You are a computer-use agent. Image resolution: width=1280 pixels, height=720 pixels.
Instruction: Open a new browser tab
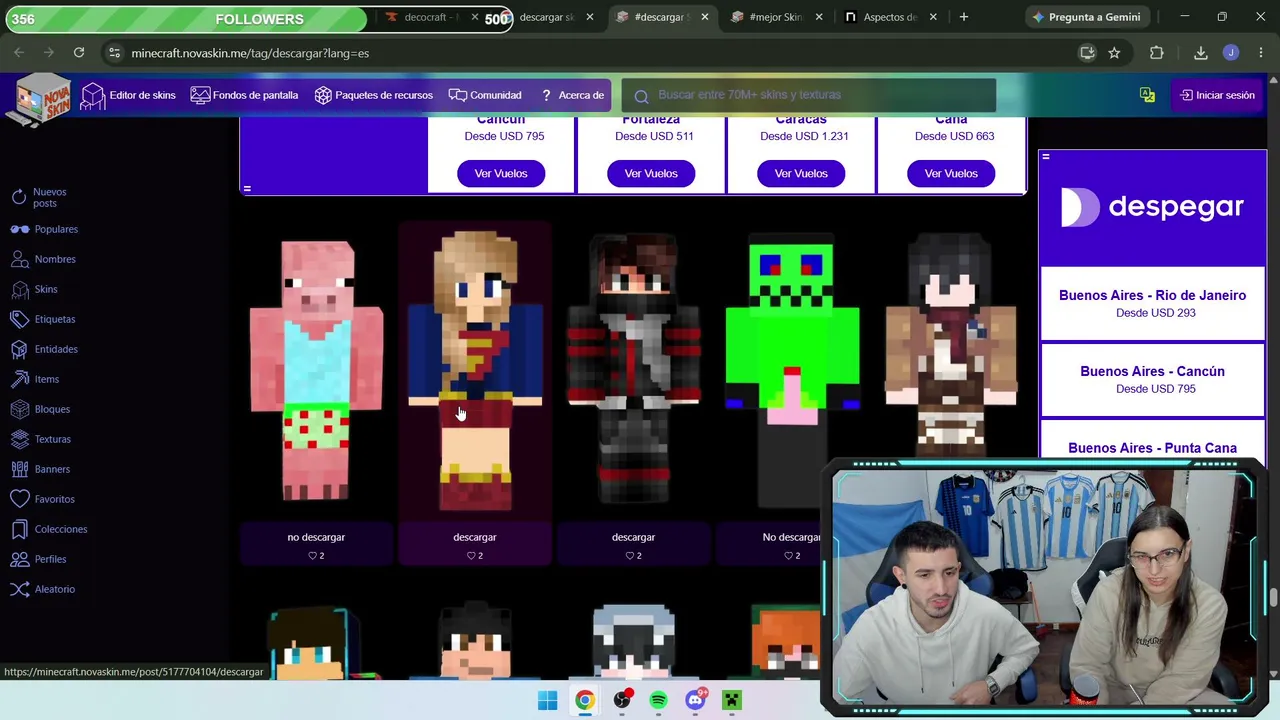pos(964,17)
